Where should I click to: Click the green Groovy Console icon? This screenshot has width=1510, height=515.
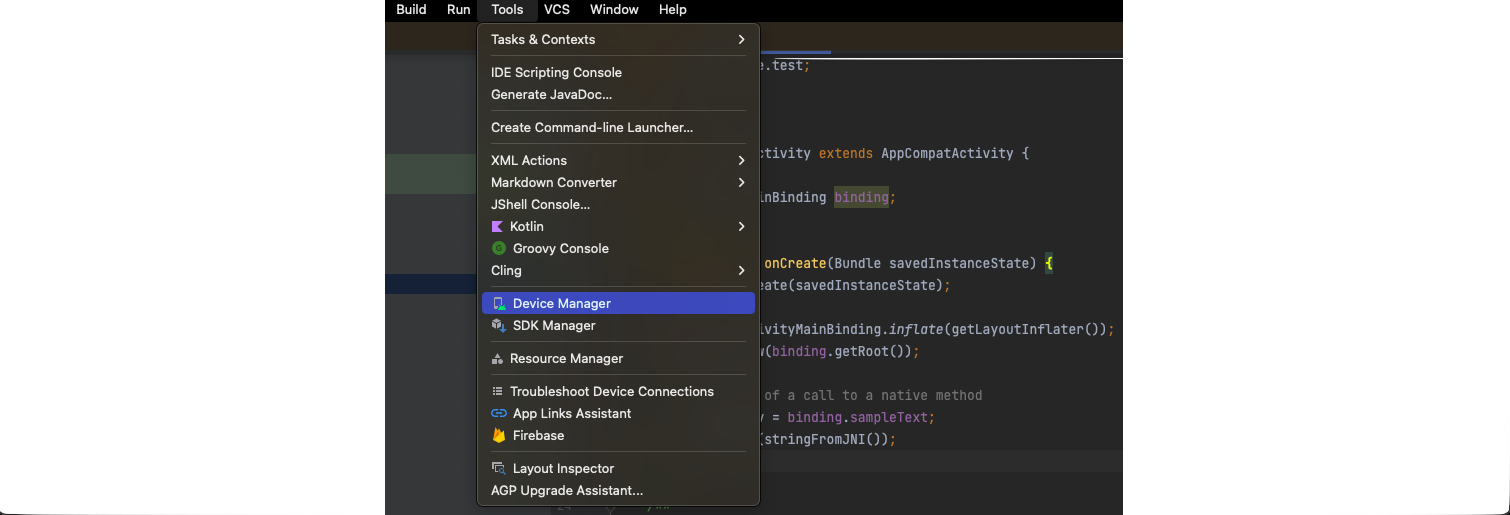(x=499, y=248)
